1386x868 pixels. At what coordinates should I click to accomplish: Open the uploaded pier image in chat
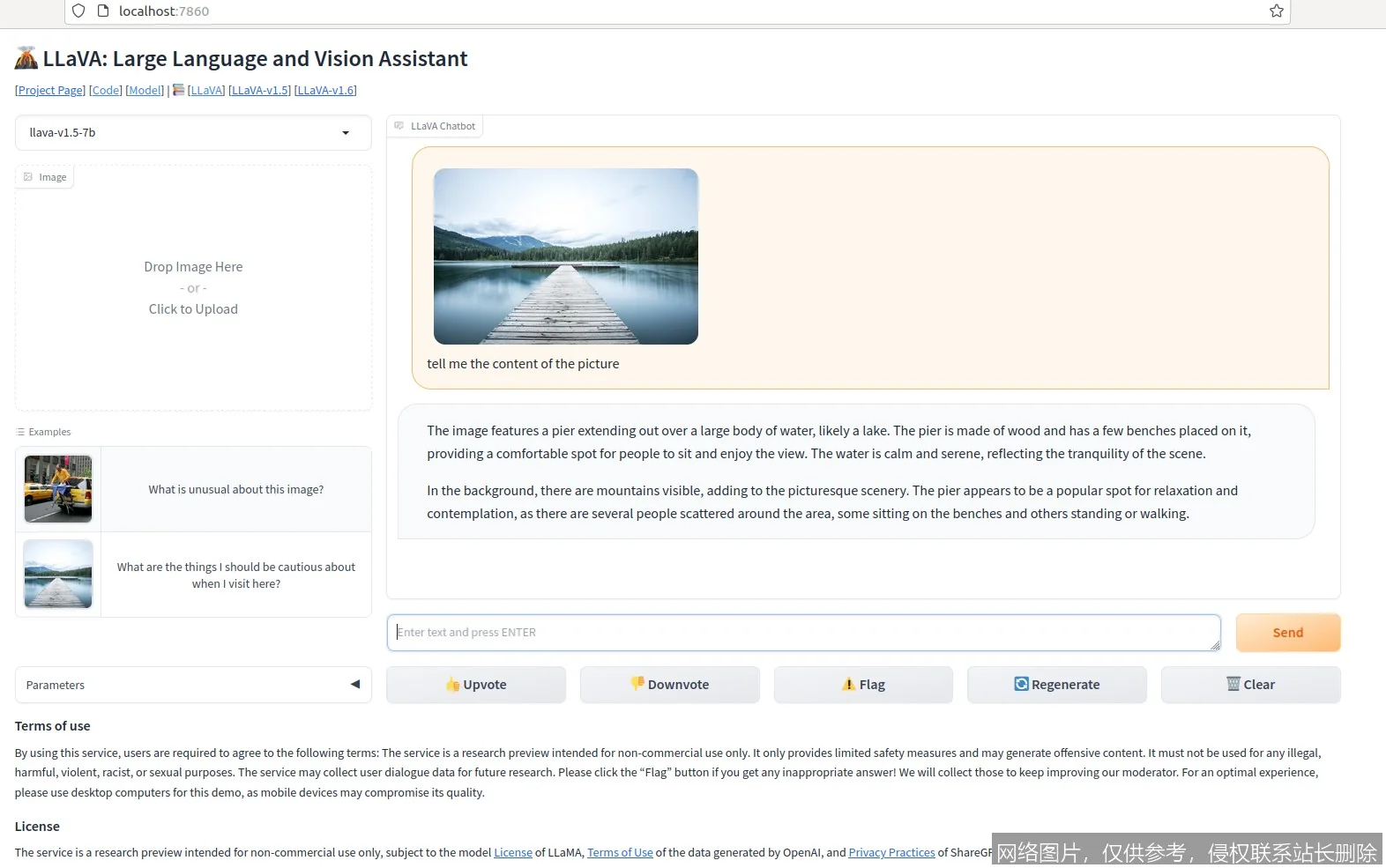click(565, 256)
